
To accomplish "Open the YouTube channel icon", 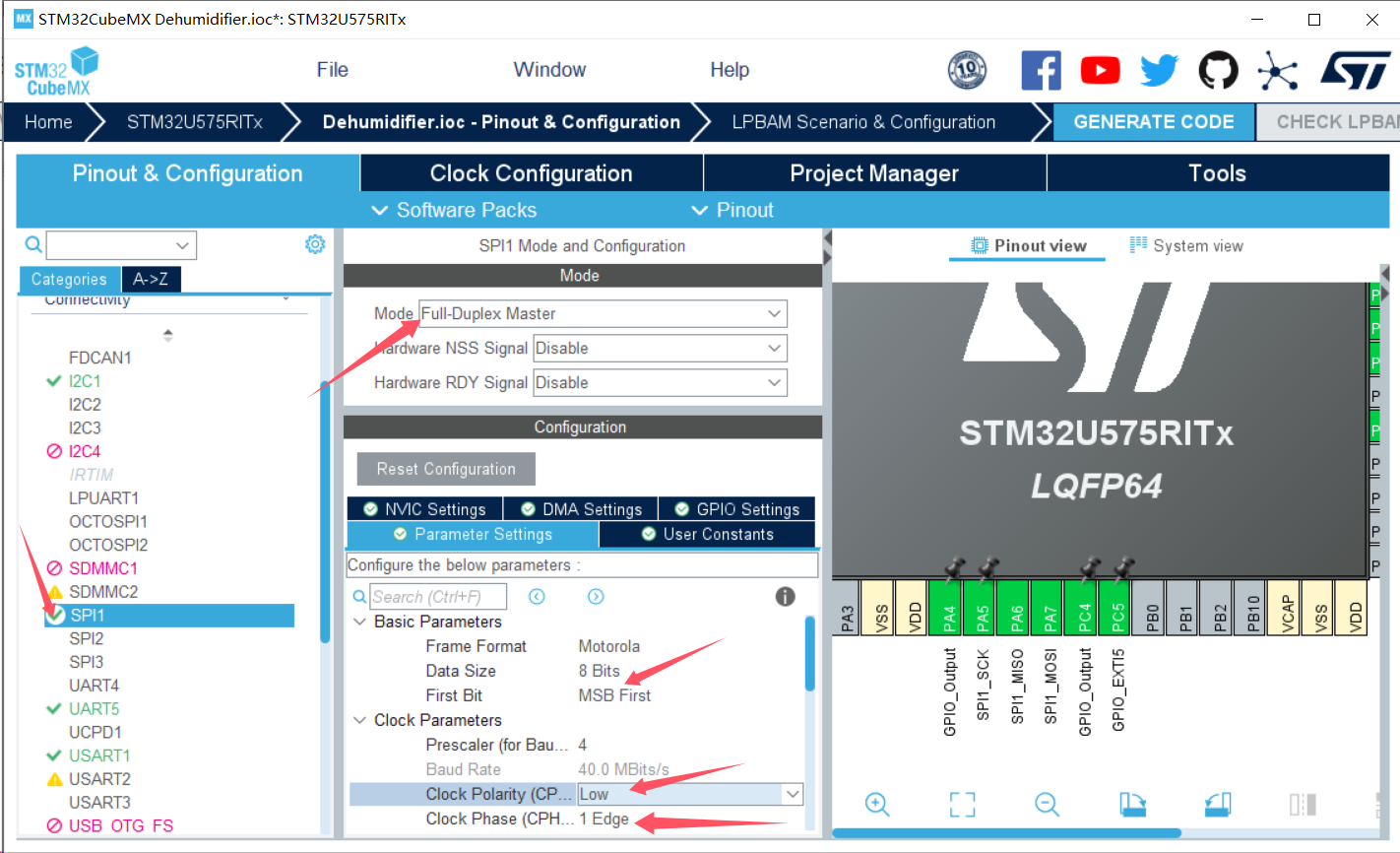I will 1100,70.
